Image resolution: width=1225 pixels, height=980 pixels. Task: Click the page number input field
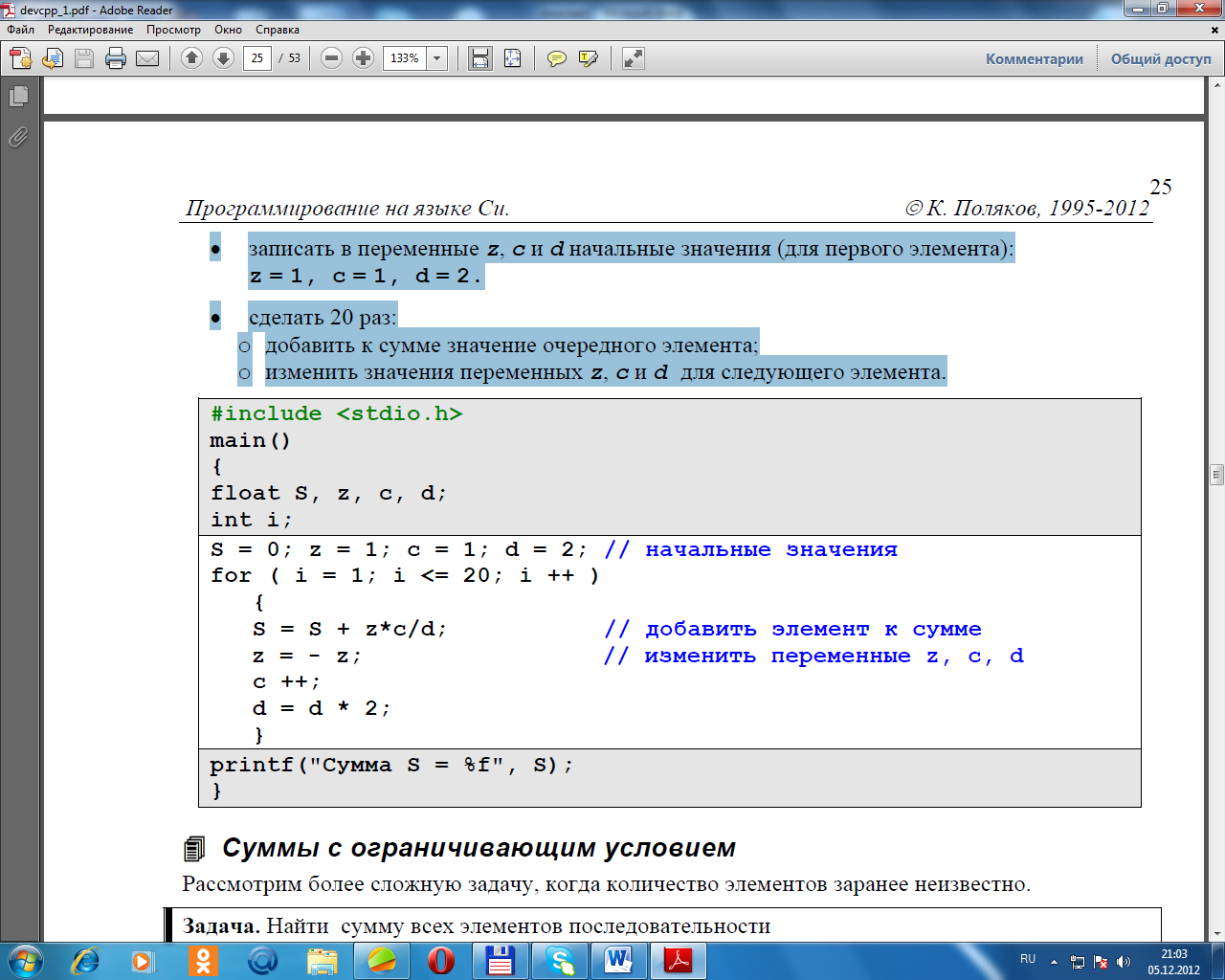256,58
